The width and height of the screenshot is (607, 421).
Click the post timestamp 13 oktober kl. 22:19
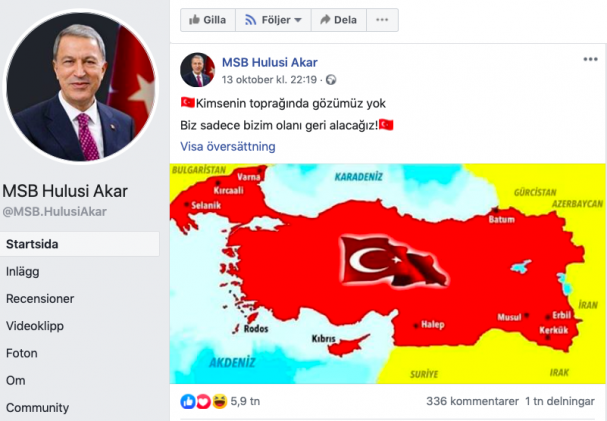coord(269,80)
